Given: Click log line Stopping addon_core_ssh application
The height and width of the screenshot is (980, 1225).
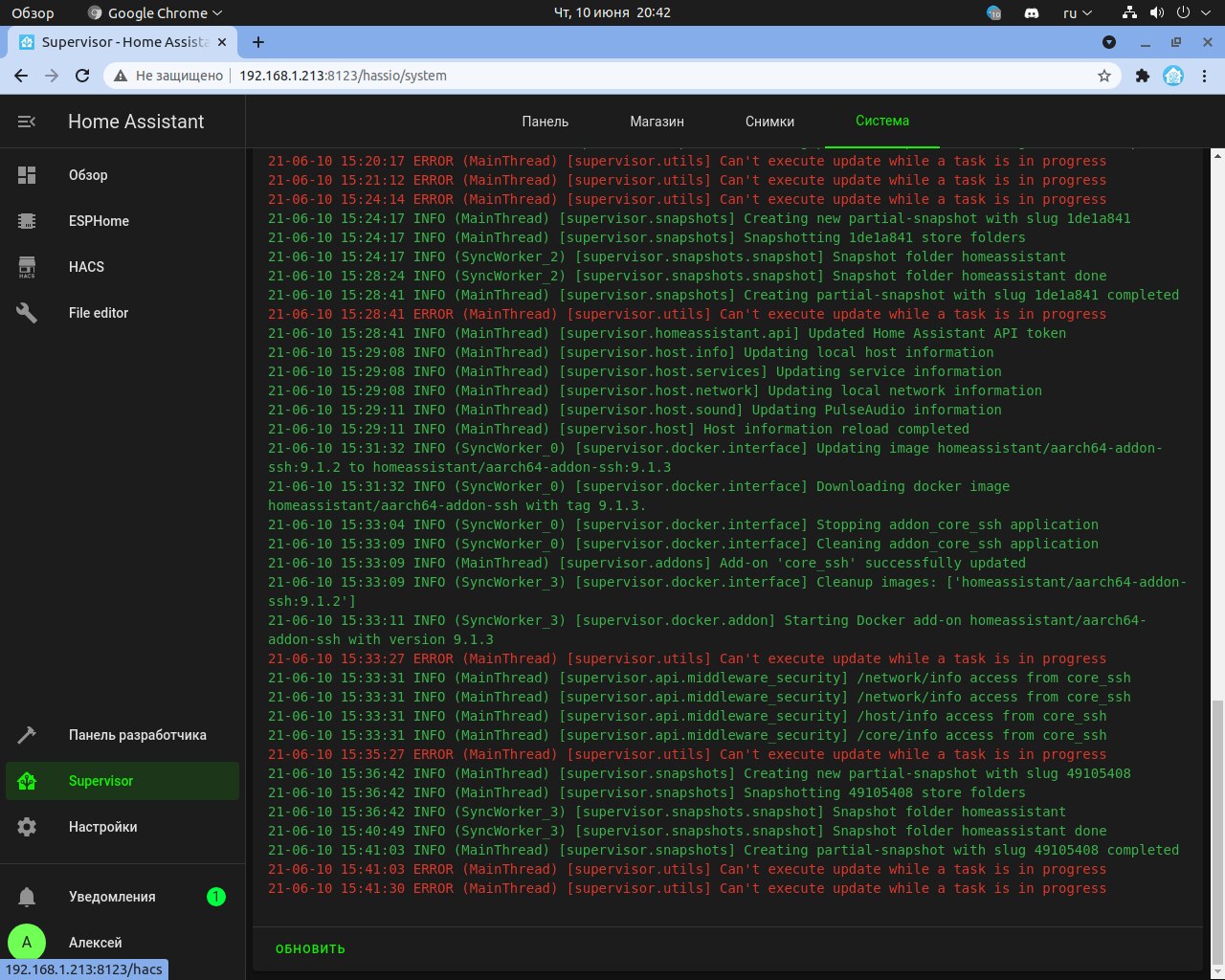Looking at the screenshot, I should [x=683, y=524].
